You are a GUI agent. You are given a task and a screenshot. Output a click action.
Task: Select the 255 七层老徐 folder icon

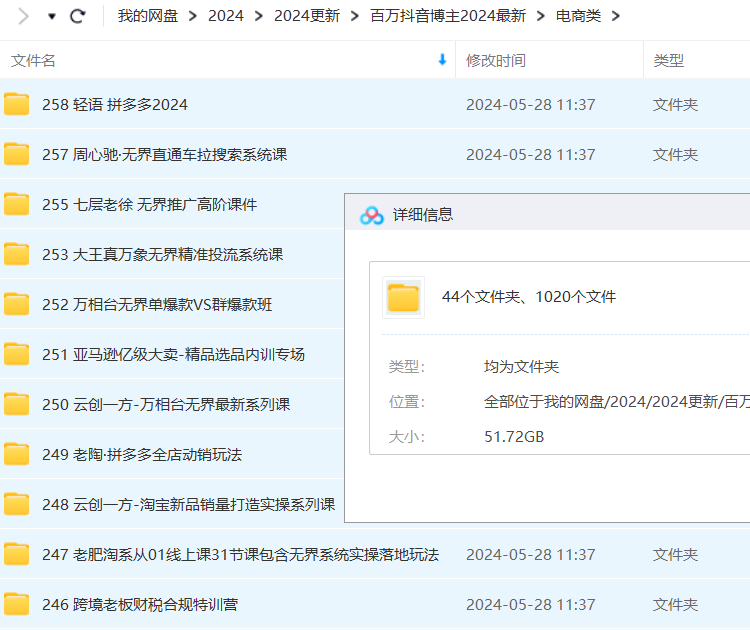17,204
